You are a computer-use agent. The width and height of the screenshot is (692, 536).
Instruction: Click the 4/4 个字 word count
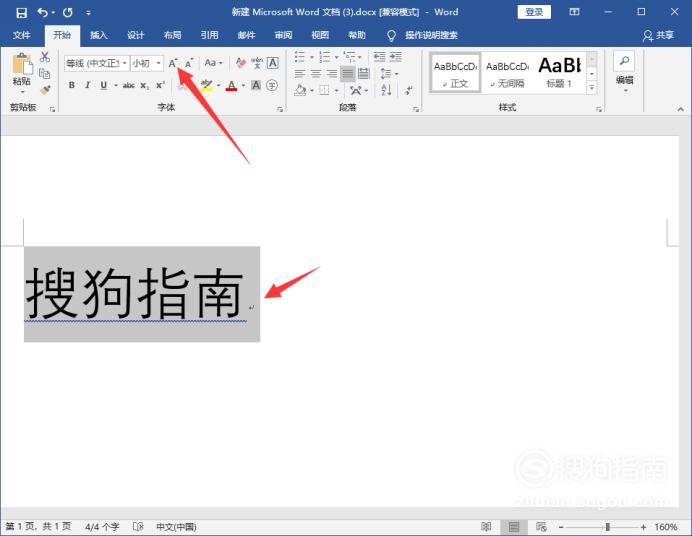(x=102, y=527)
